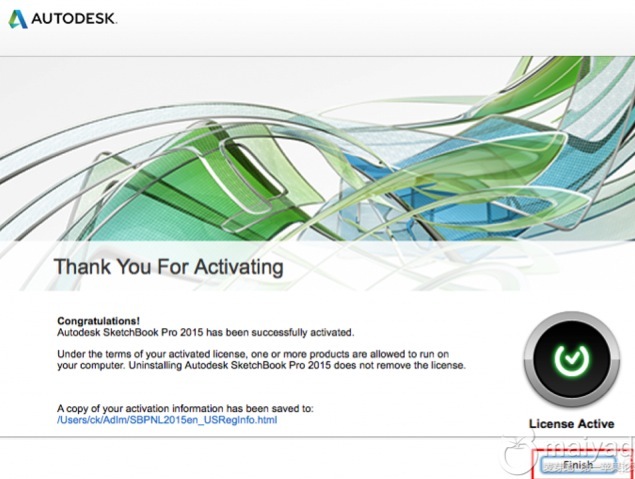Click the 'License Active' label
This screenshot has height=479, width=635.
(x=571, y=424)
